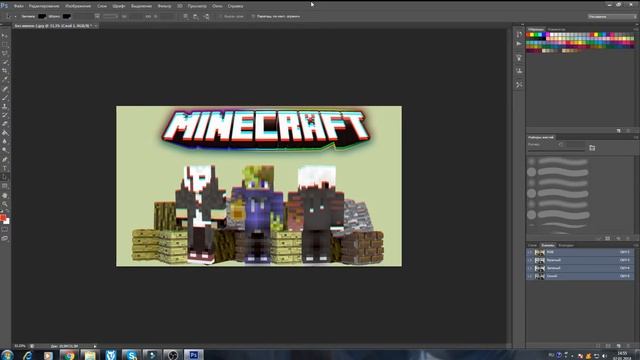640x360 pixels.
Task: Click the foreground color swatch
Action: [x=3, y=218]
